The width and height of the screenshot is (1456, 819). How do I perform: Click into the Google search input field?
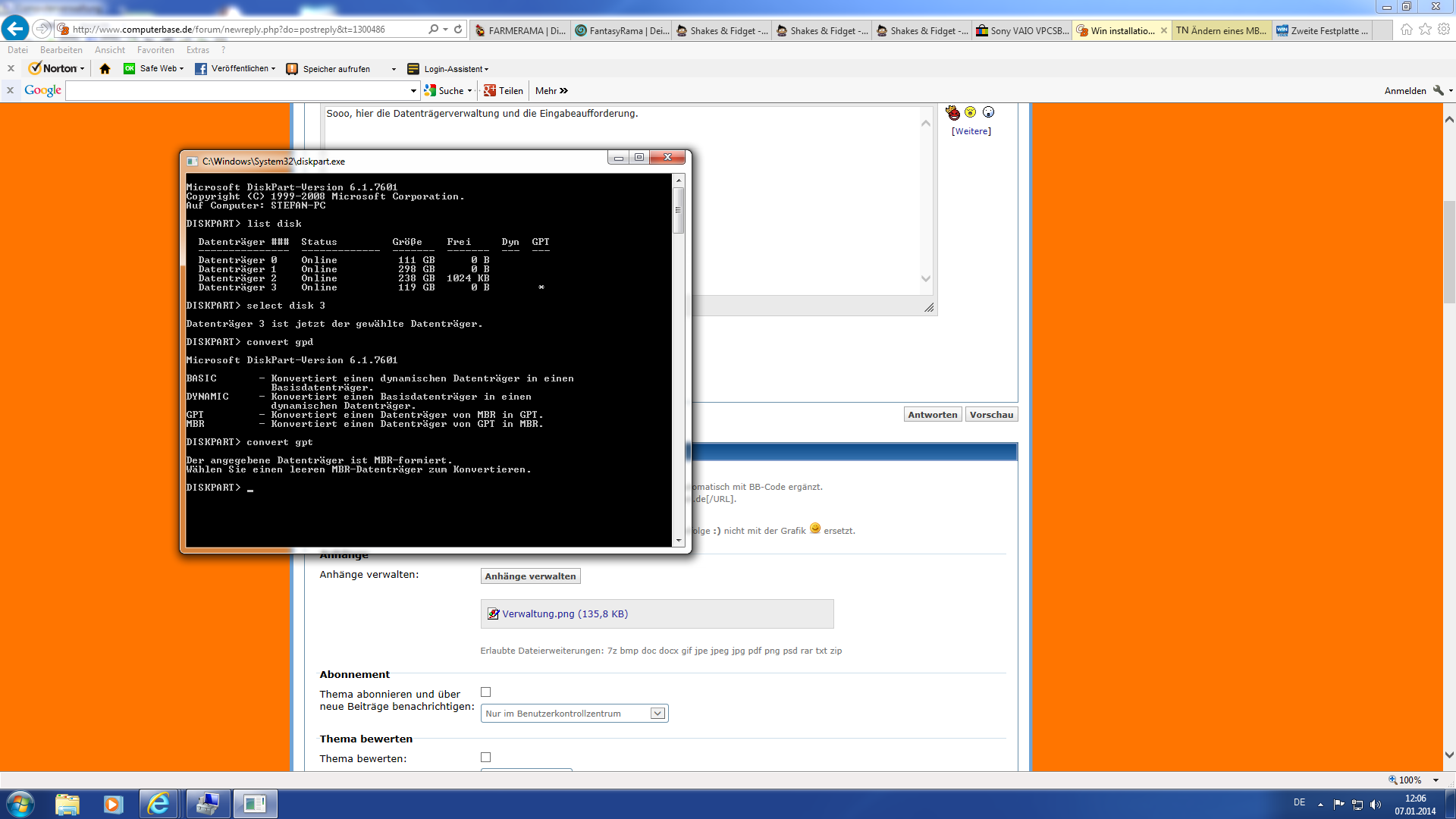(x=239, y=91)
